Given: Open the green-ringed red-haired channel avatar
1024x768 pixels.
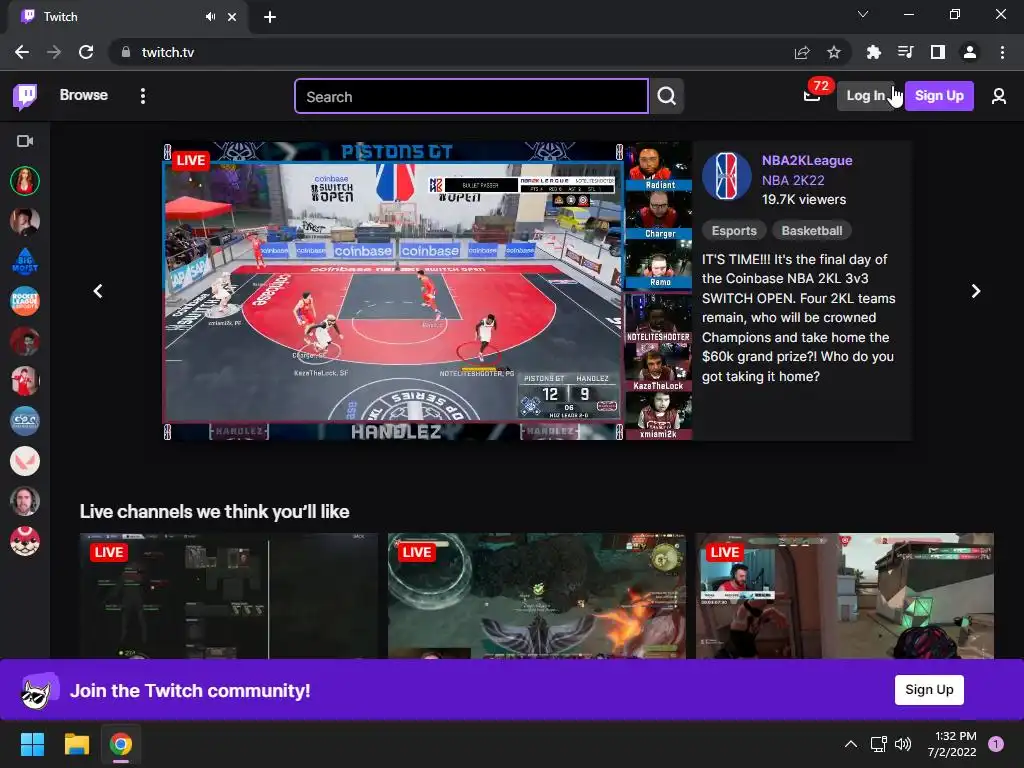Looking at the screenshot, I should point(25,181).
